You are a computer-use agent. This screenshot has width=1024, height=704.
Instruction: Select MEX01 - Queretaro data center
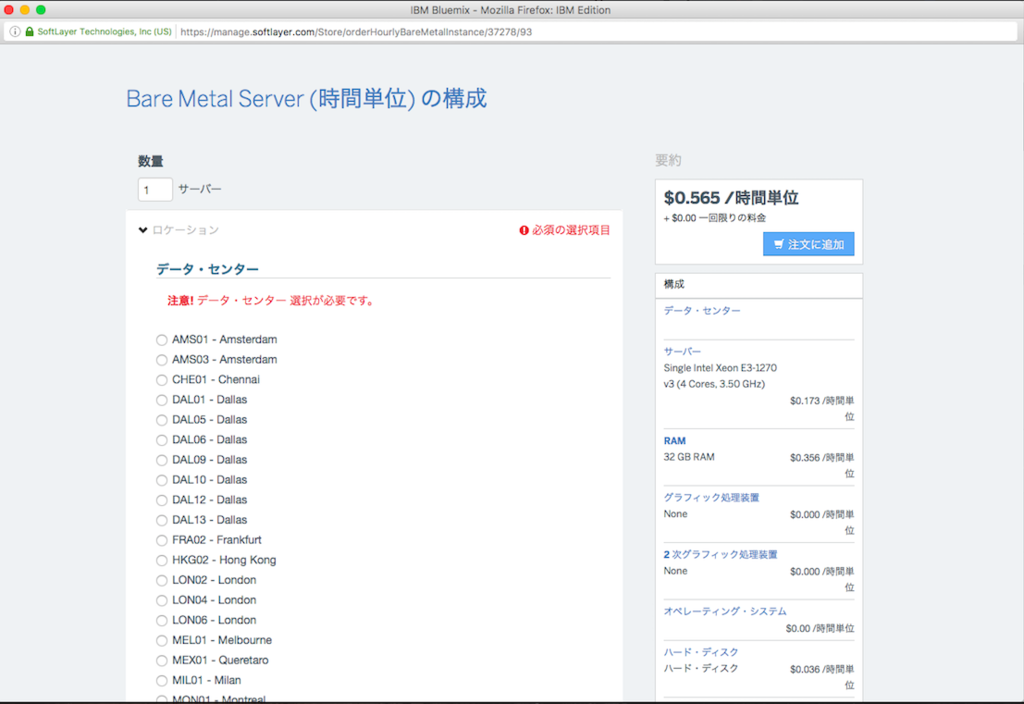pyautogui.click(x=161, y=660)
